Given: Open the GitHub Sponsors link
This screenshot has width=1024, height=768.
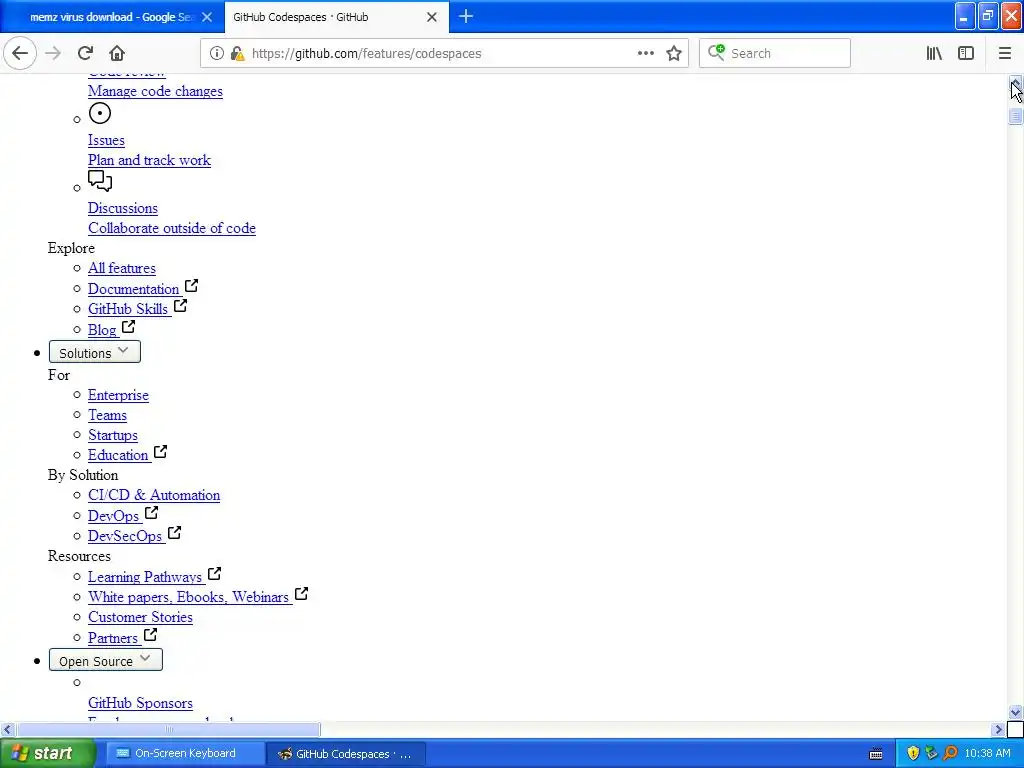Looking at the screenshot, I should [x=140, y=703].
